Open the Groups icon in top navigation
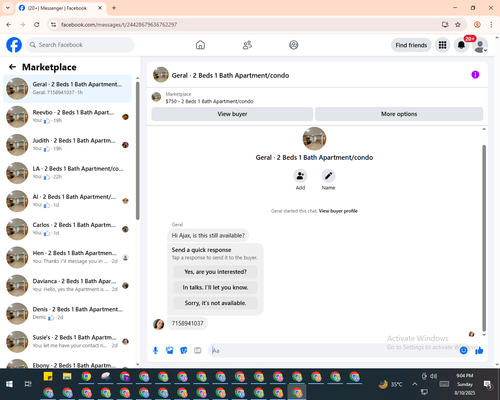 coord(294,45)
